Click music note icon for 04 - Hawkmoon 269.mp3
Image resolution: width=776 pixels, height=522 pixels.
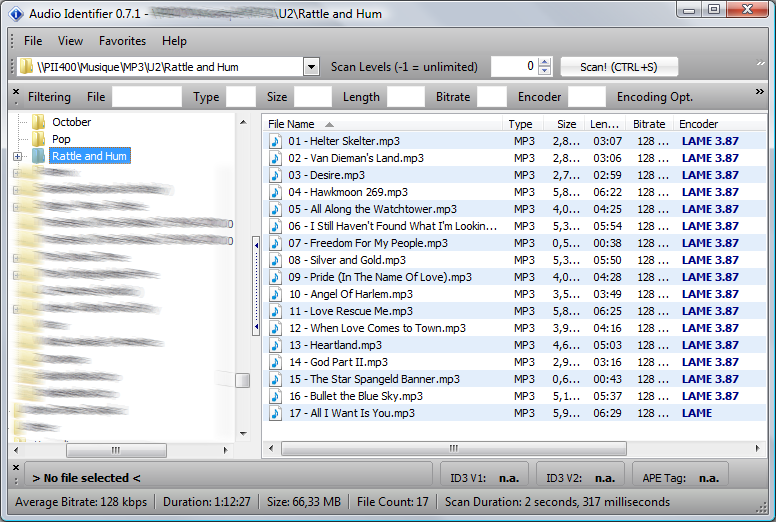[x=275, y=192]
